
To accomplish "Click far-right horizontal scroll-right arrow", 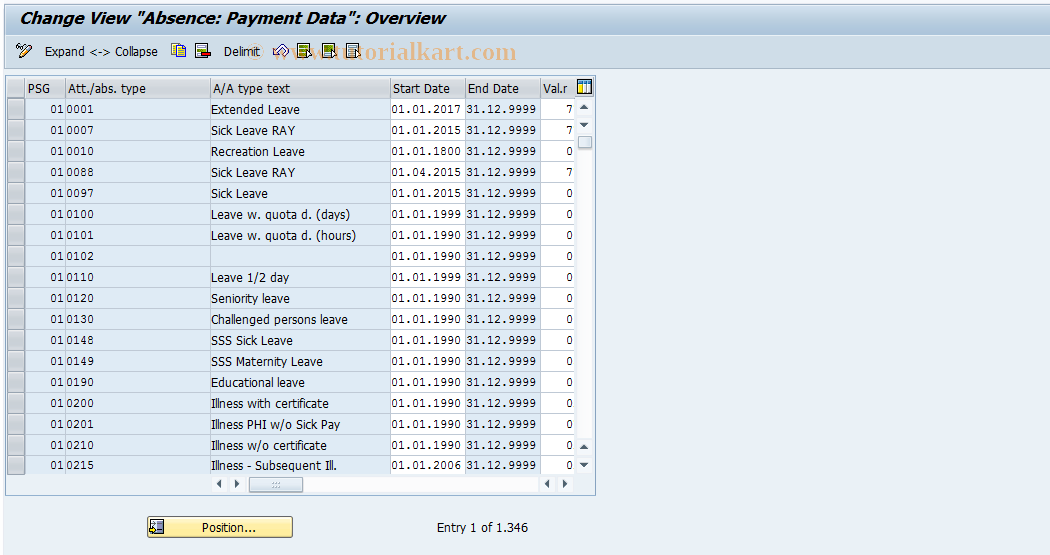I will (x=565, y=484).
